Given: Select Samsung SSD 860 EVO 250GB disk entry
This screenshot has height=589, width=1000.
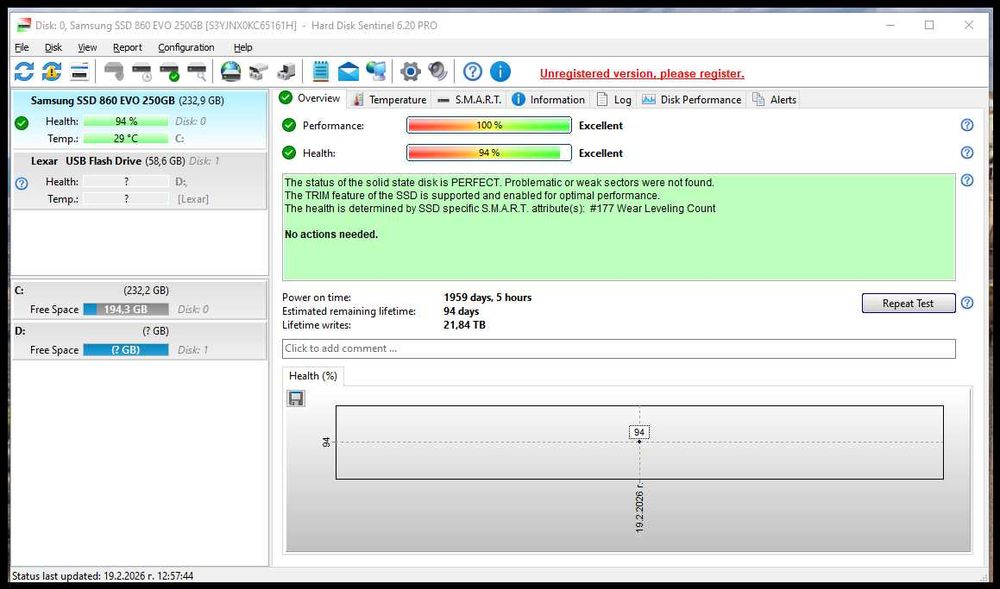Looking at the screenshot, I should (x=140, y=119).
